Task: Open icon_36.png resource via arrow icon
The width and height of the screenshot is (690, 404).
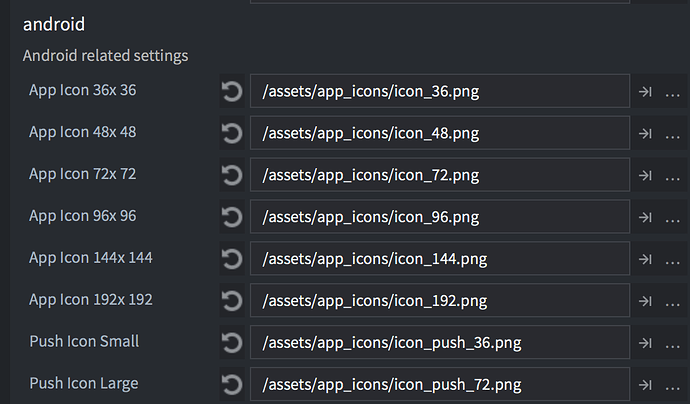Action: pyautogui.click(x=646, y=92)
